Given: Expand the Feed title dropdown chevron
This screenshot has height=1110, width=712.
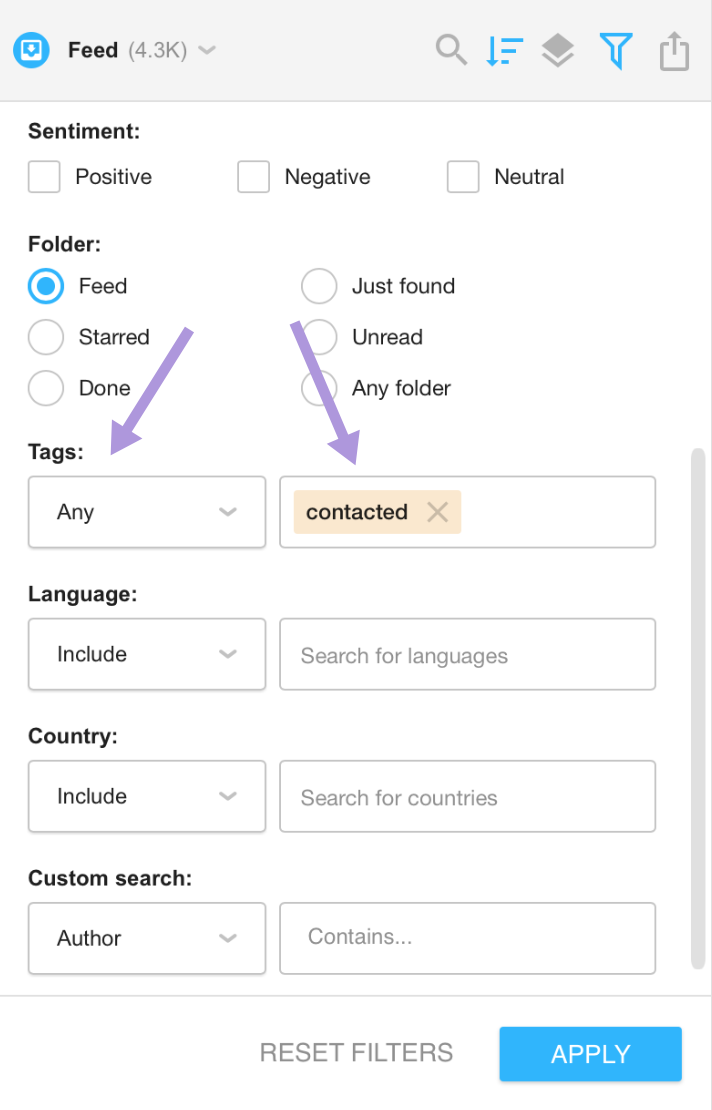Looking at the screenshot, I should [x=207, y=50].
